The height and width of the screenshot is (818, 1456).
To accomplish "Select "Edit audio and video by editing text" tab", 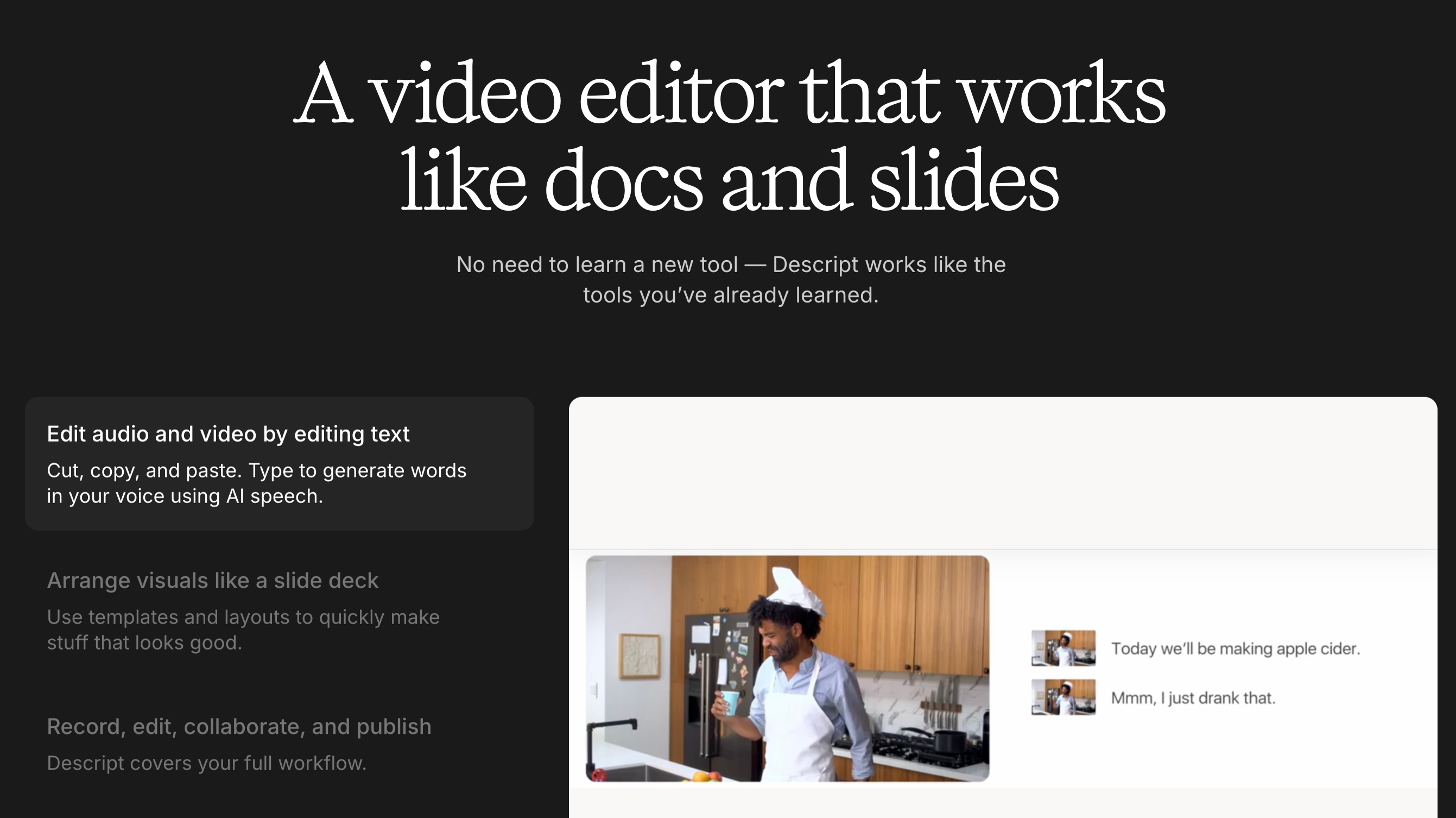I will pyautogui.click(x=279, y=463).
